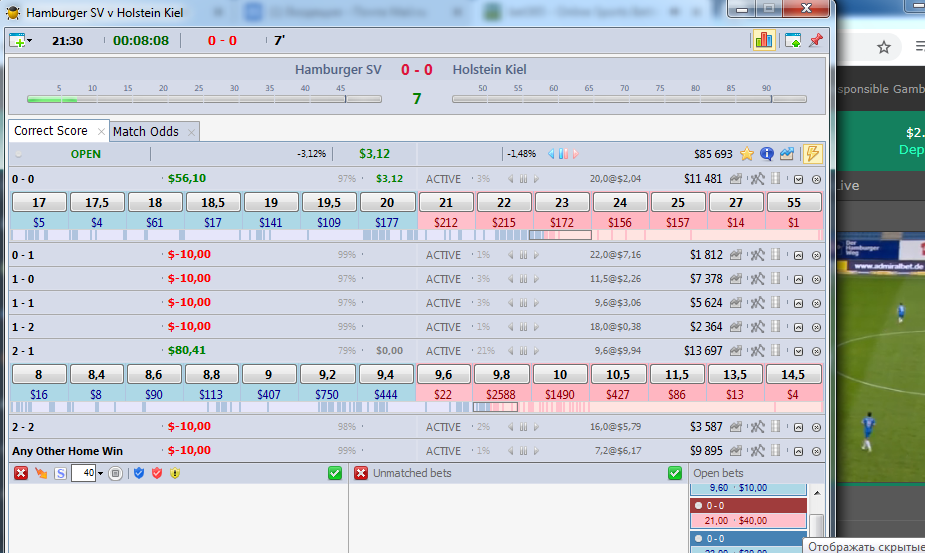Image resolution: width=925 pixels, height=553 pixels.
Task: Click red X cancel icon in bottom-left panel
Action: point(21,473)
